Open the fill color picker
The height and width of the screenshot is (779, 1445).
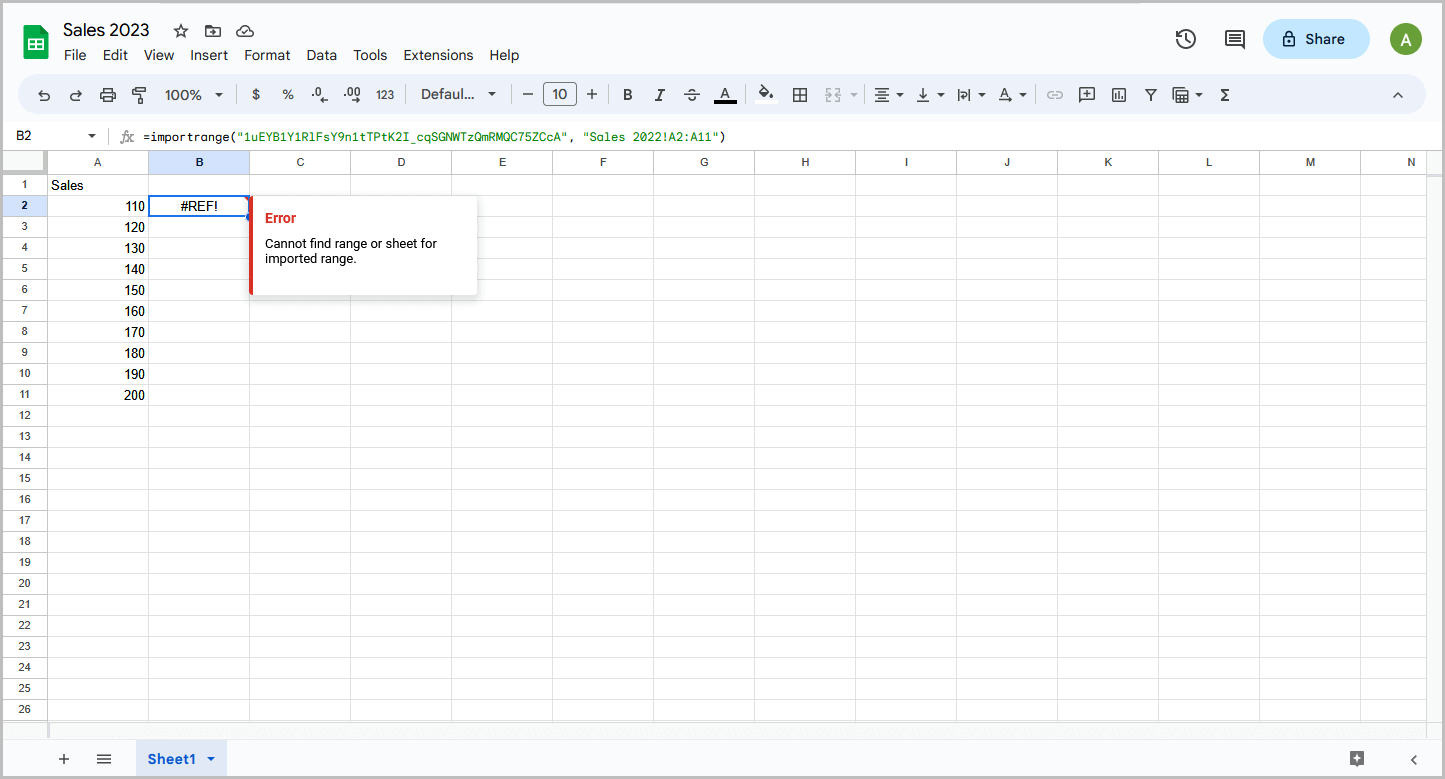coord(765,94)
